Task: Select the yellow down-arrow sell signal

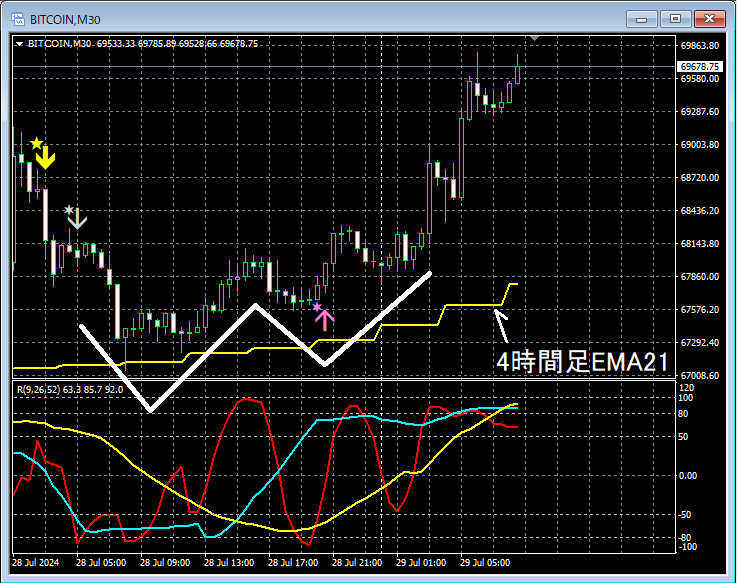Action: pos(46,158)
